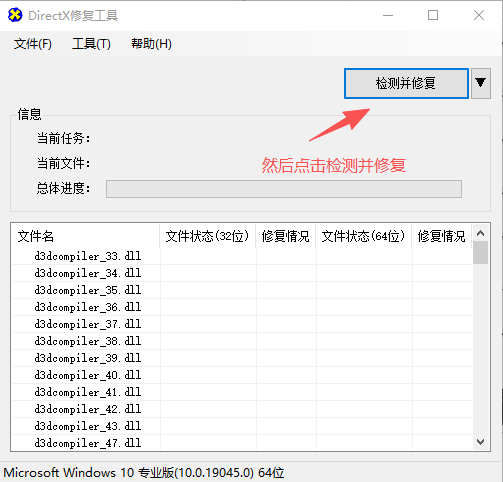Select the d3dcompiler_40.dll row
This screenshot has height=482, width=503.
(242, 375)
